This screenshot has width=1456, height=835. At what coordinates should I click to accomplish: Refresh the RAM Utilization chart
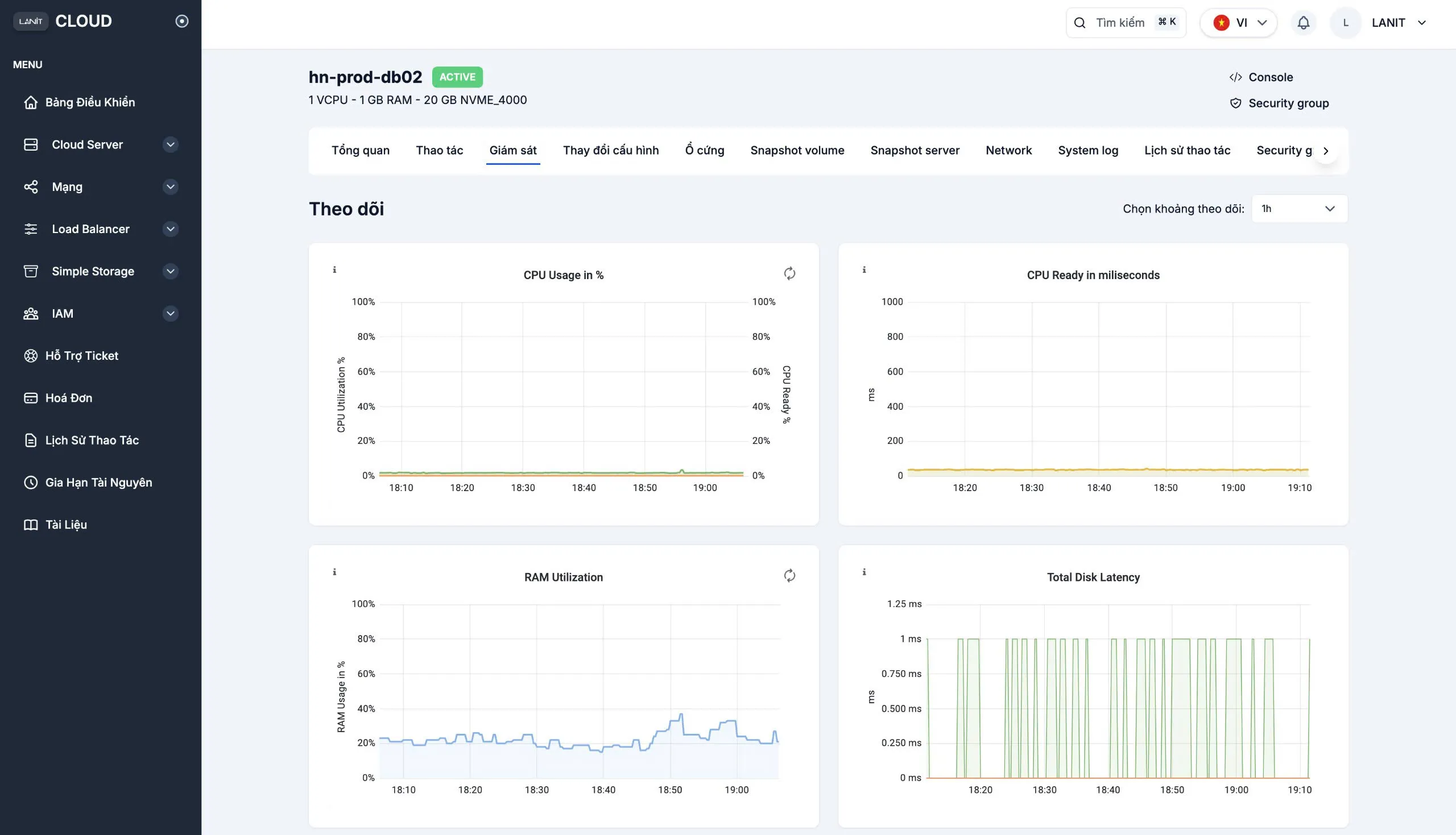pos(789,576)
